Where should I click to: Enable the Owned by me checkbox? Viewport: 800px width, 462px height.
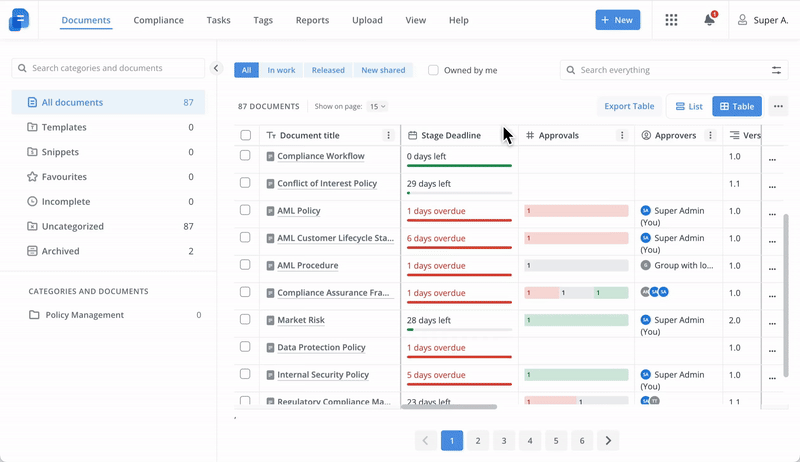pos(433,70)
